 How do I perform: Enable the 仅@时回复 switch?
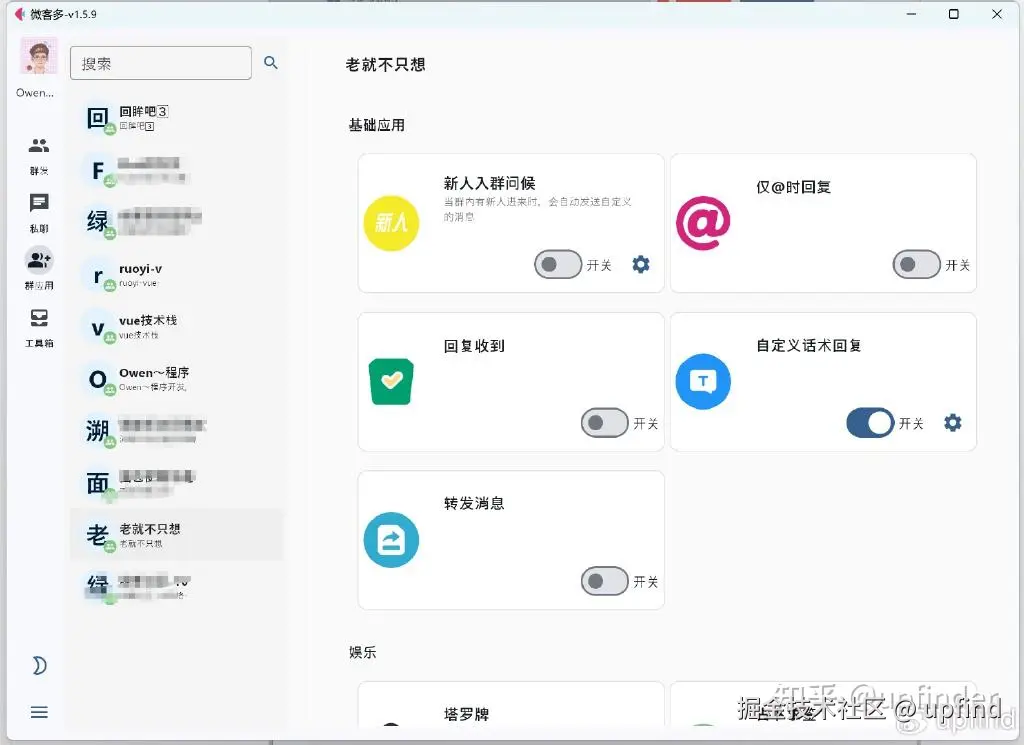pos(916,264)
